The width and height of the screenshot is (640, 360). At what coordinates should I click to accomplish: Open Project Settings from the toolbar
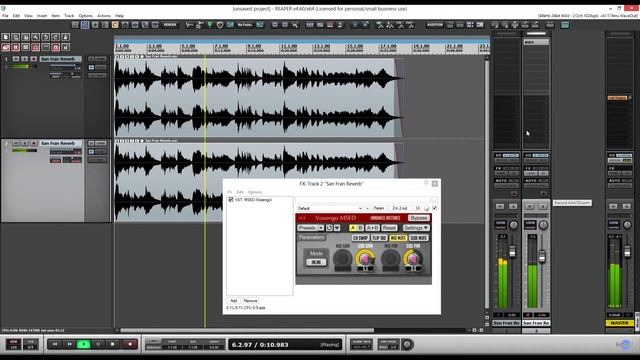coord(36,37)
